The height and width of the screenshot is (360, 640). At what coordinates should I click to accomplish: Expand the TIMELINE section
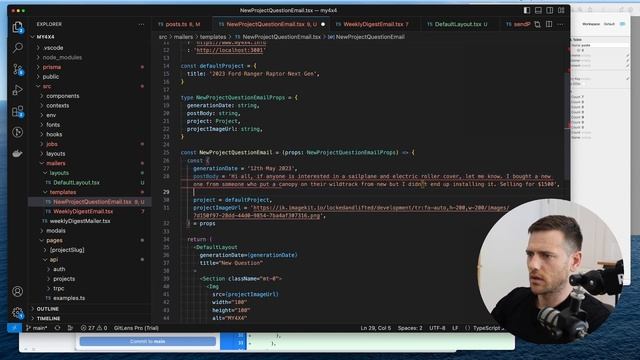(x=48, y=318)
